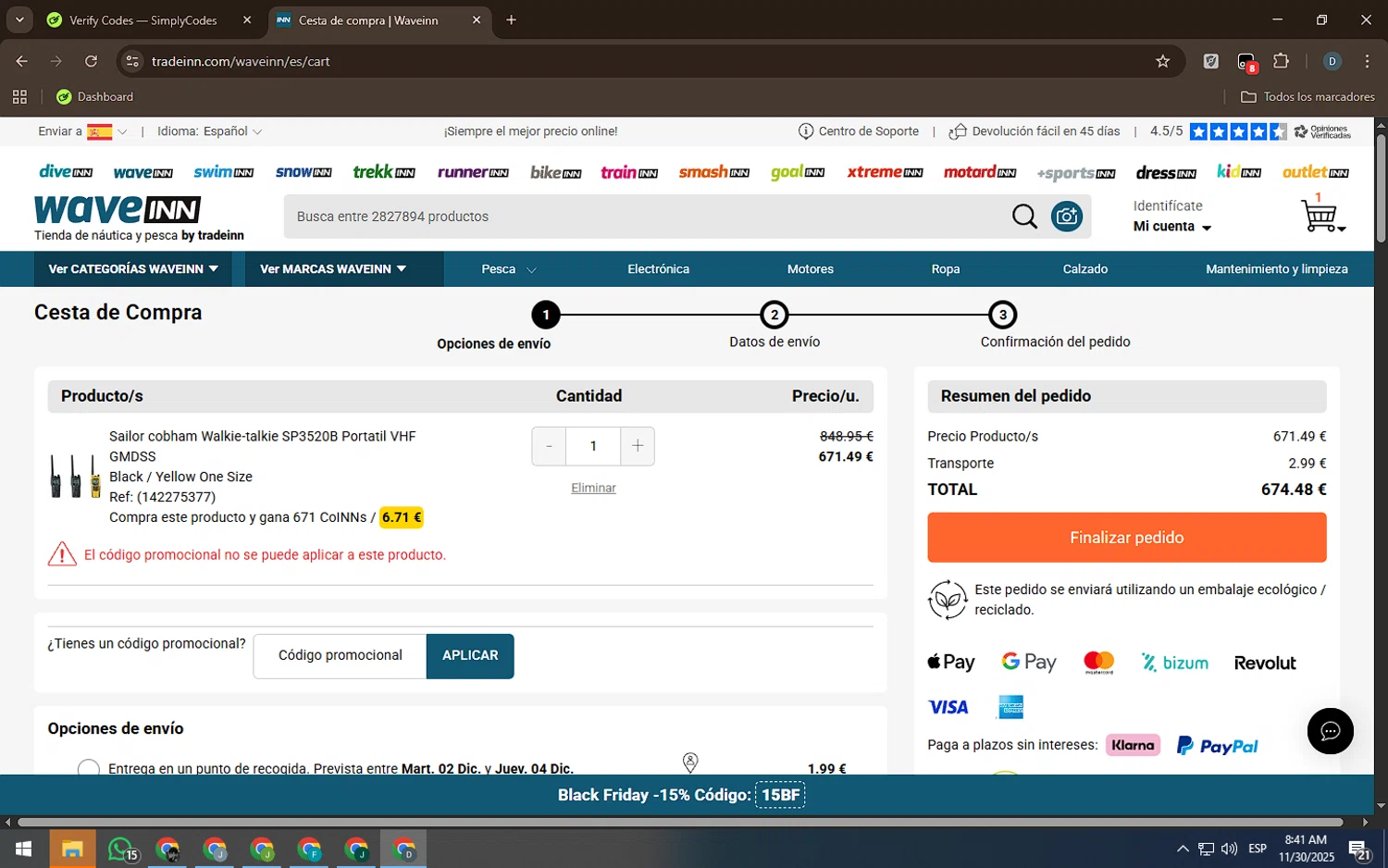This screenshot has height=868, width=1388.
Task: Open the Idioma Español language dropdown
Action: [x=209, y=131]
